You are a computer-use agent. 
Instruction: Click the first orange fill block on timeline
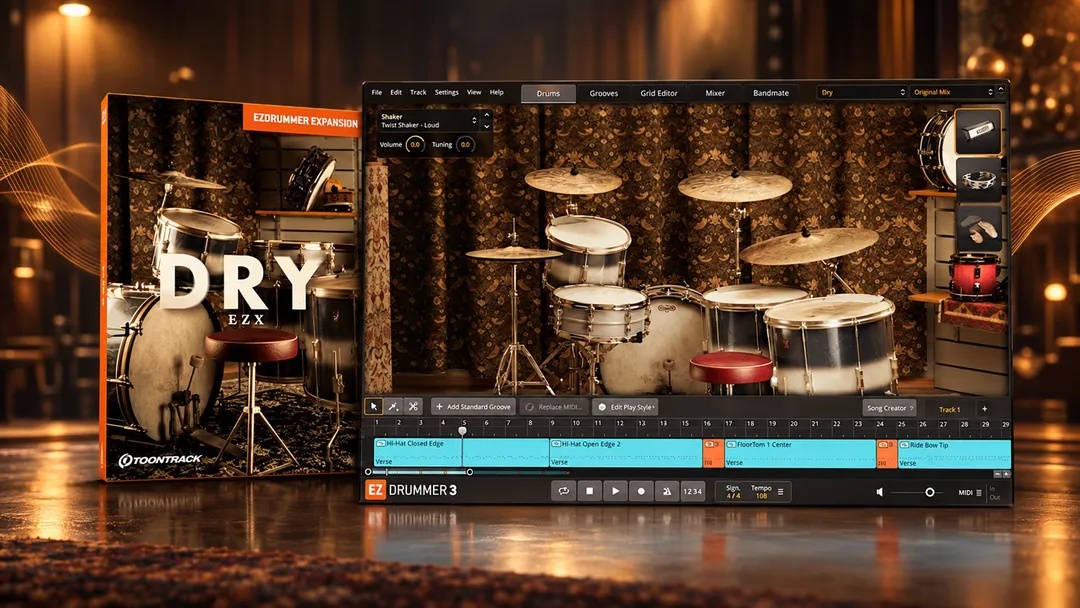coord(713,453)
